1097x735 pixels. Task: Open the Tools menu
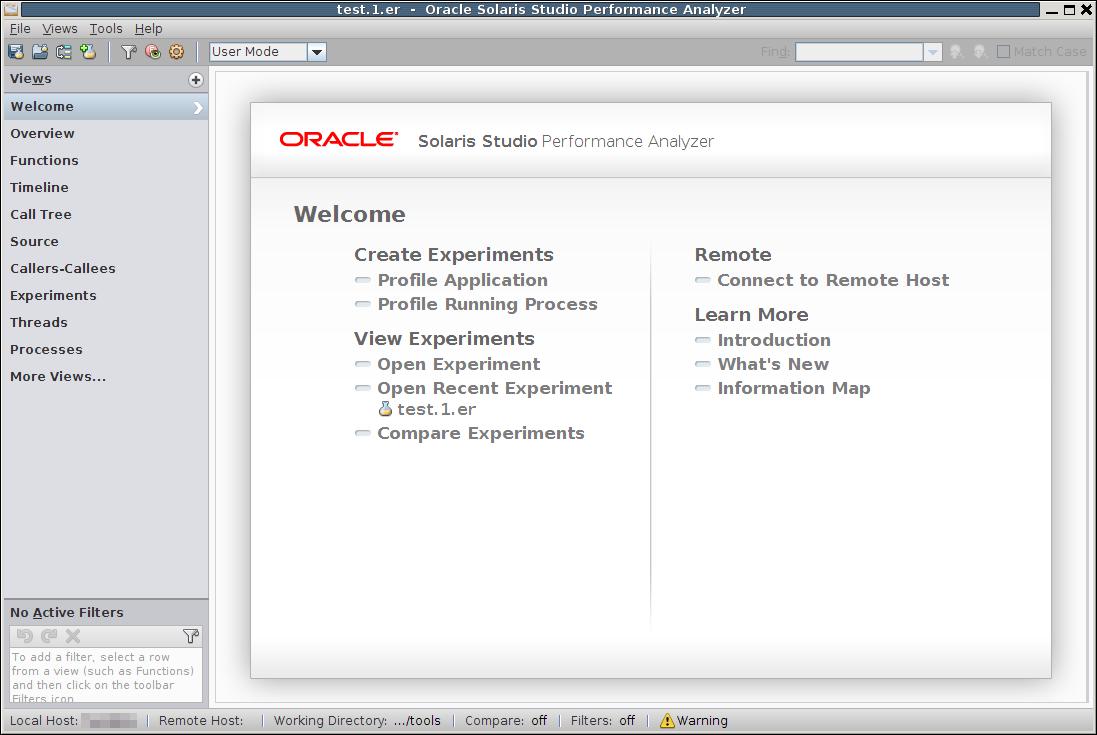106,29
